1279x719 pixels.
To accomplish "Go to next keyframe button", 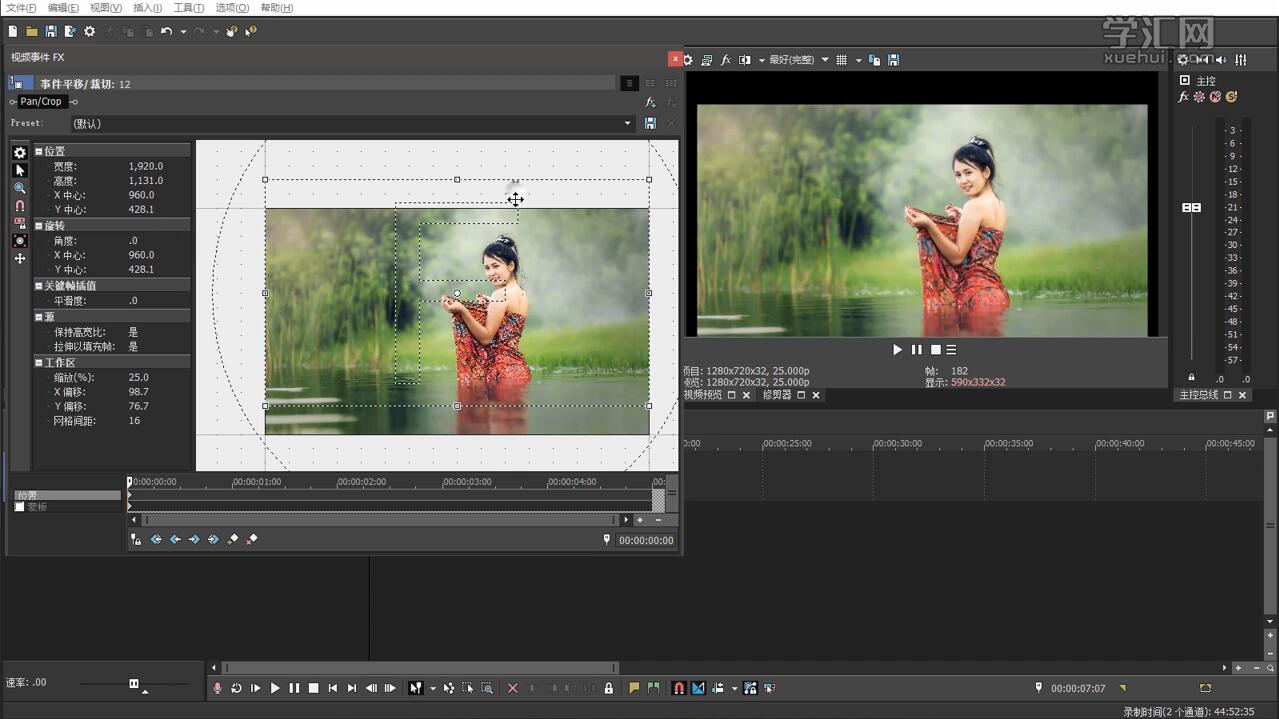I will (194, 539).
